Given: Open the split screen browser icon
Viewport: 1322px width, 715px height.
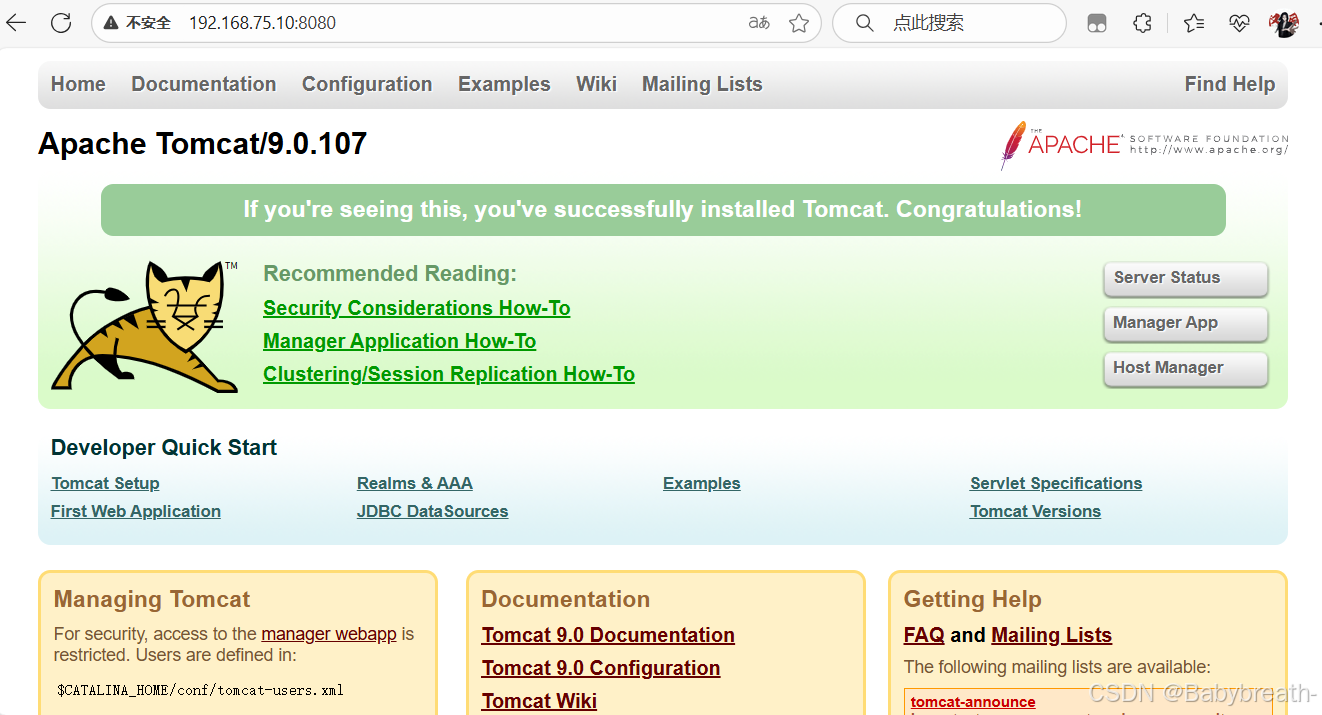Looking at the screenshot, I should pos(1097,23).
